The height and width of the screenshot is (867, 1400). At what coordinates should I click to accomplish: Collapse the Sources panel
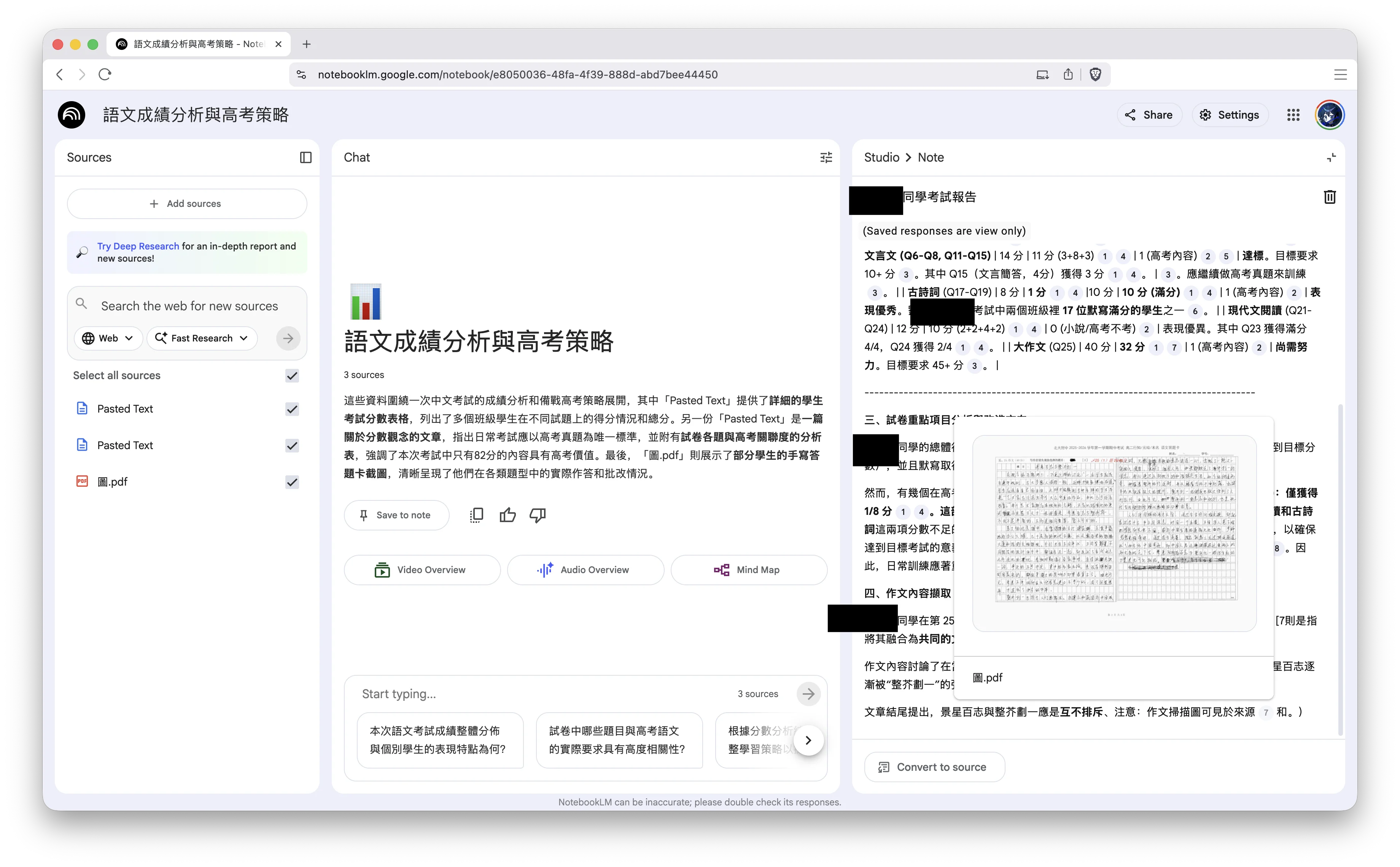[x=306, y=157]
